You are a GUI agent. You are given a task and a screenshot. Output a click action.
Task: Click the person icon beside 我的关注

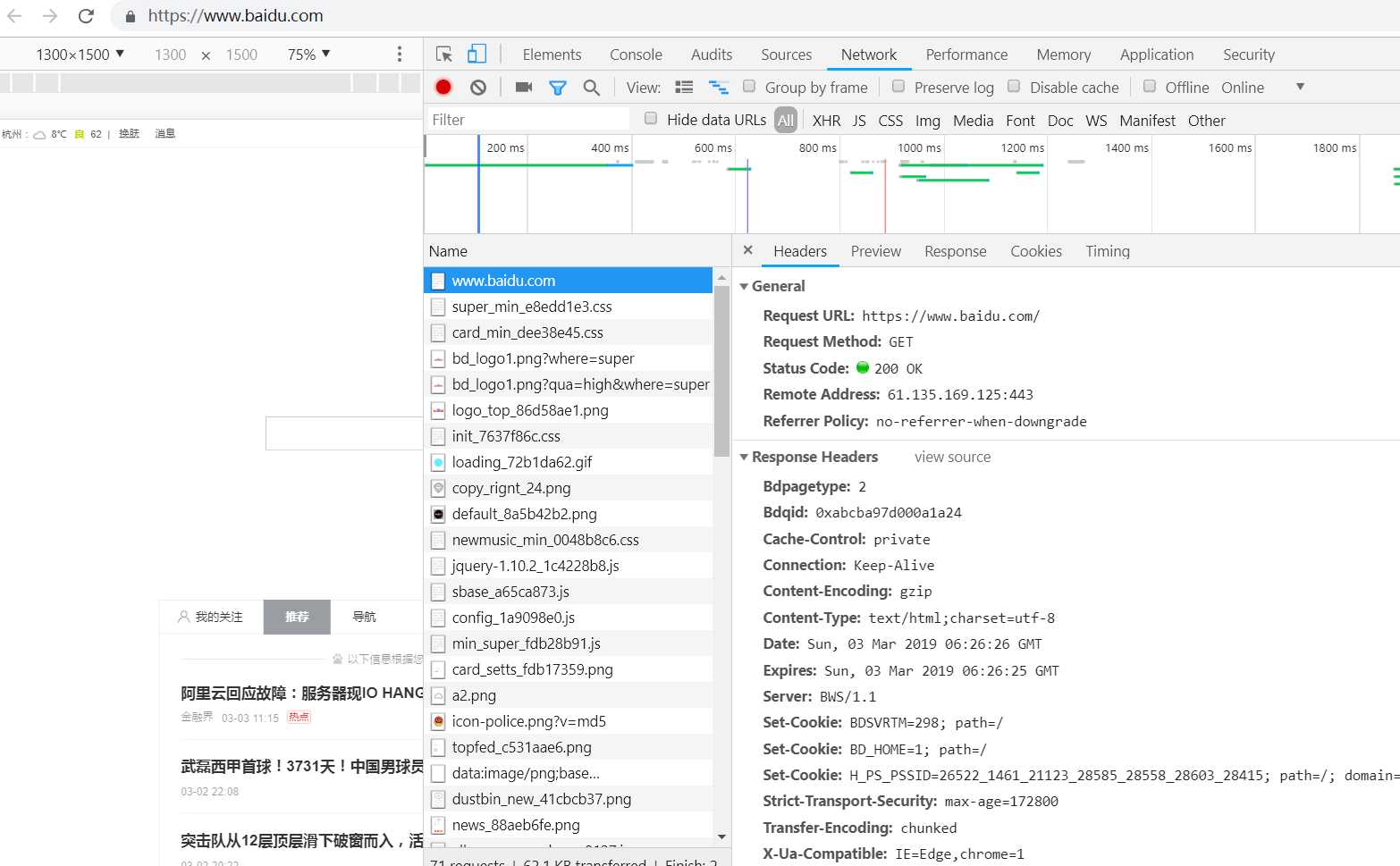pyautogui.click(x=183, y=617)
